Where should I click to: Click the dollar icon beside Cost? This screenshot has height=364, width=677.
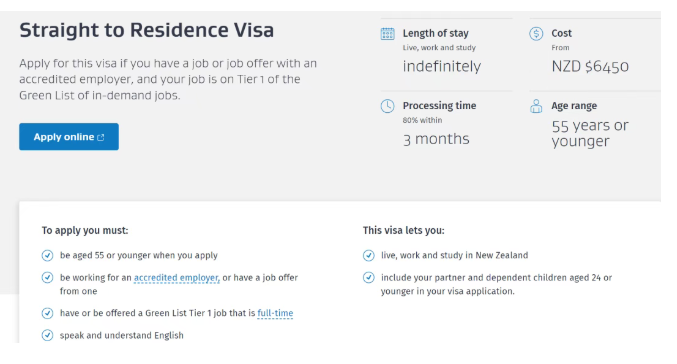pos(536,34)
